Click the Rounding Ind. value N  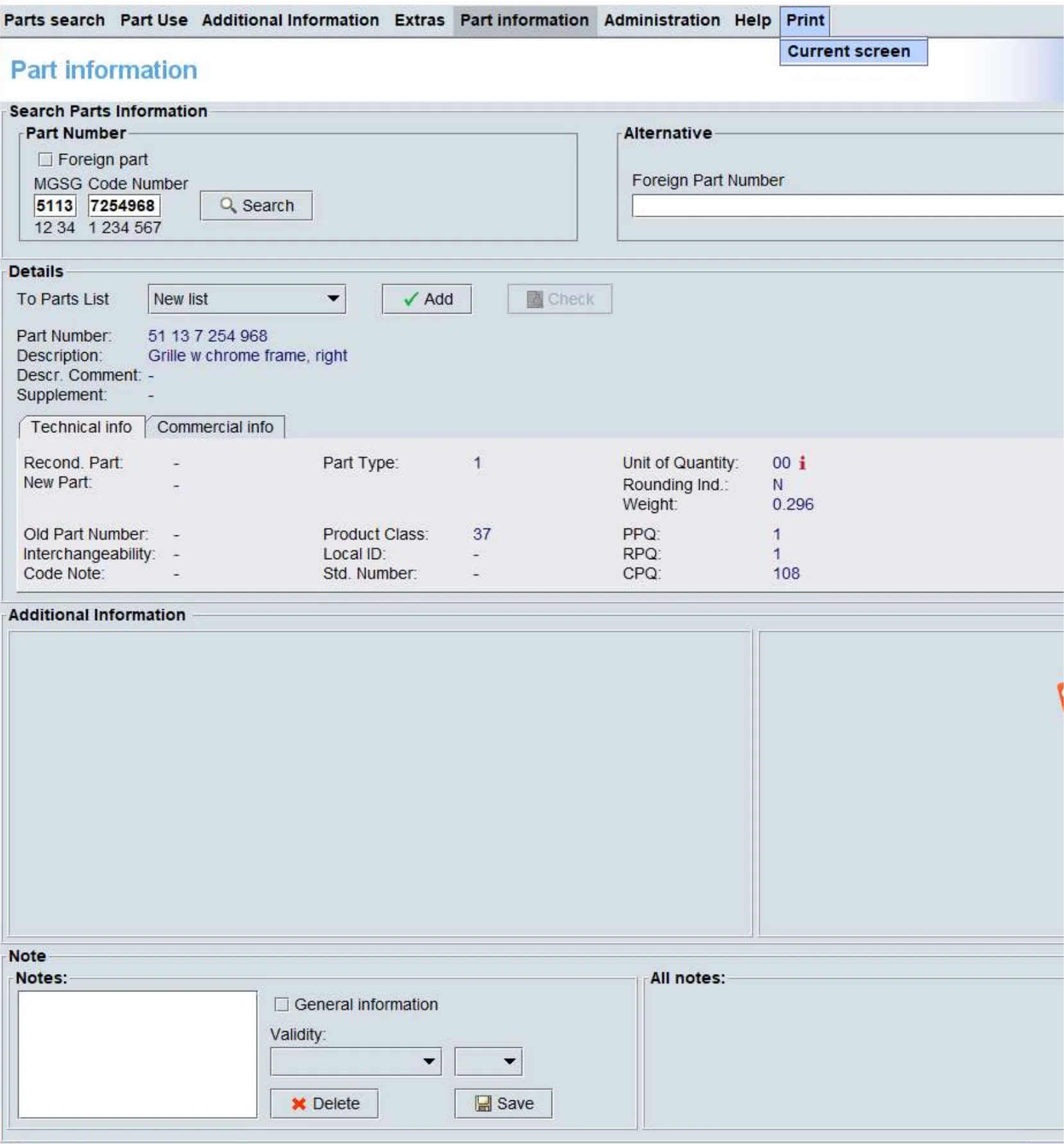777,485
